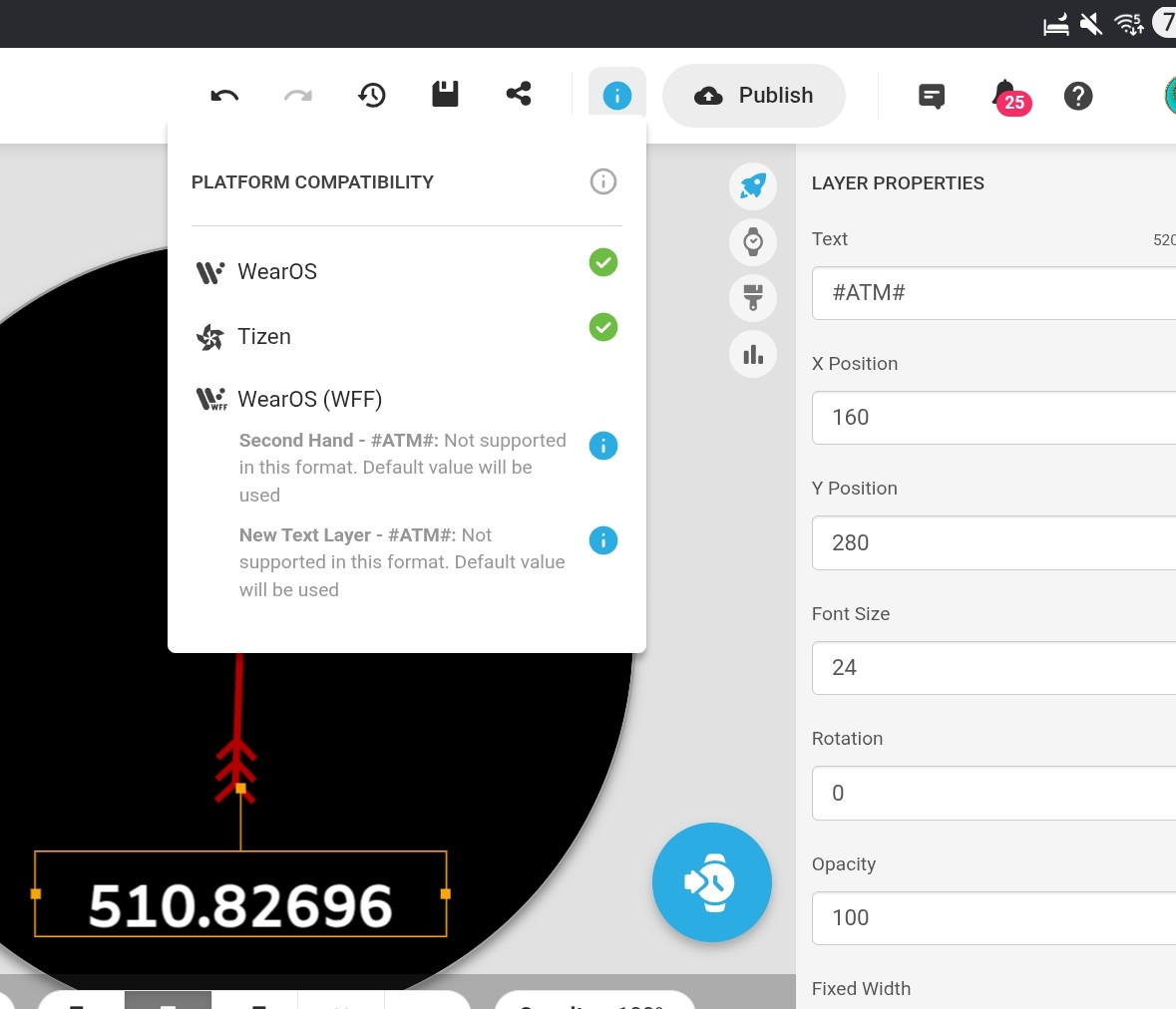Click the undo arrow icon

[224, 96]
